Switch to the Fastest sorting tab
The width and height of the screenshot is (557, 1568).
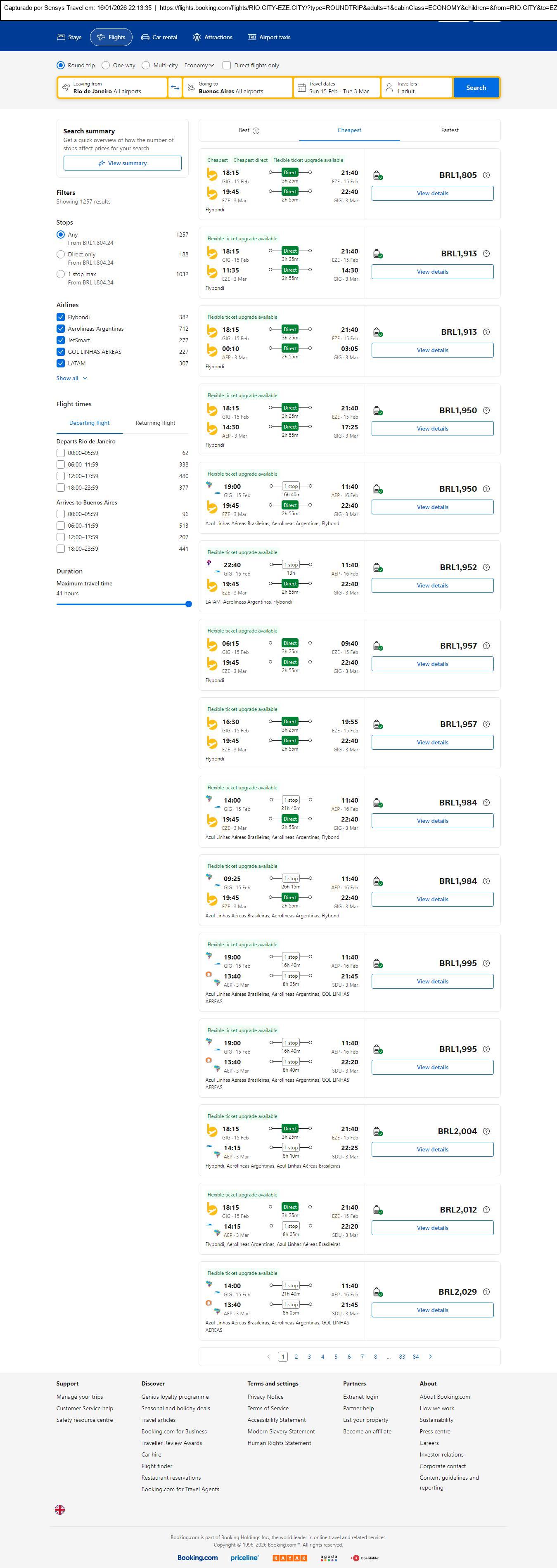coord(449,130)
